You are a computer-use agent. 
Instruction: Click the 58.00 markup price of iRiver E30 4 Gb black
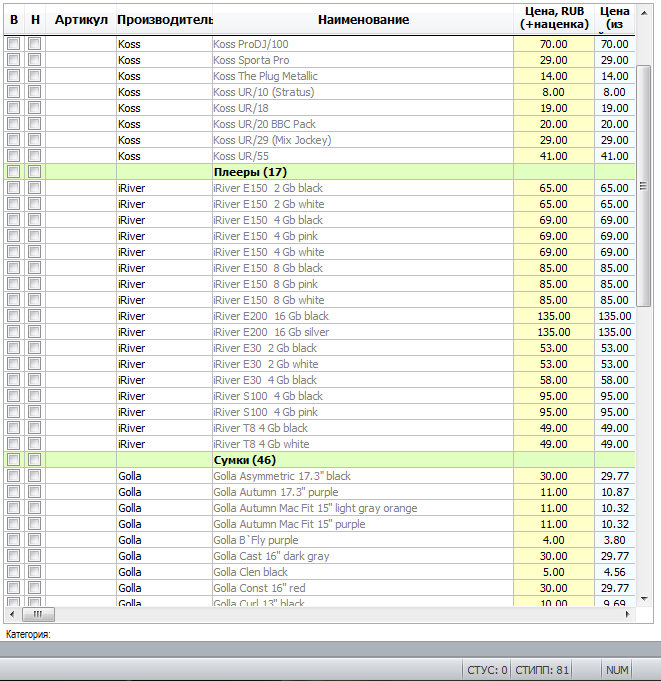tap(554, 380)
